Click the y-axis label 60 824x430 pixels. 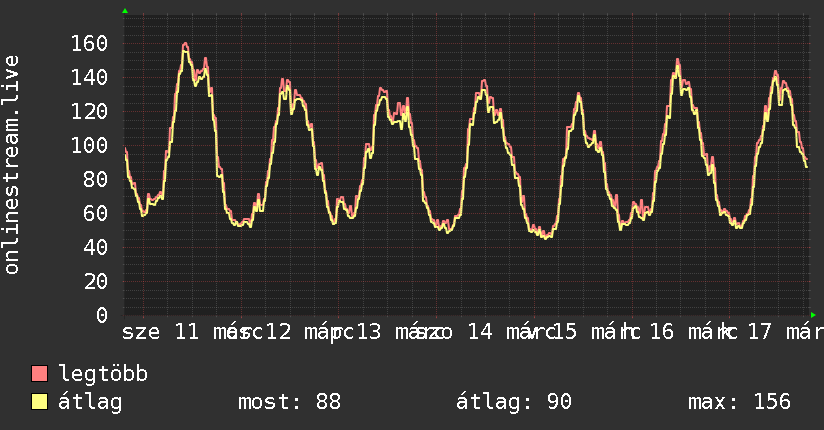96,213
